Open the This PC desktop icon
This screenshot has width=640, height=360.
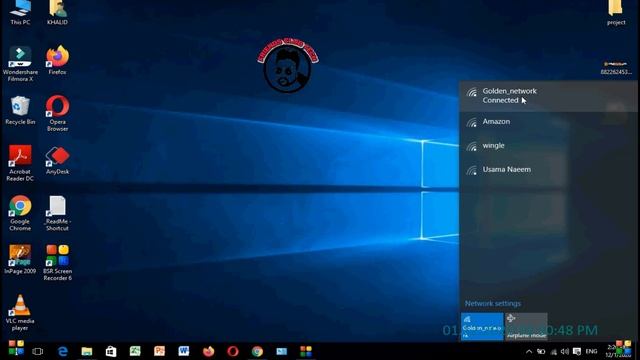[20, 12]
